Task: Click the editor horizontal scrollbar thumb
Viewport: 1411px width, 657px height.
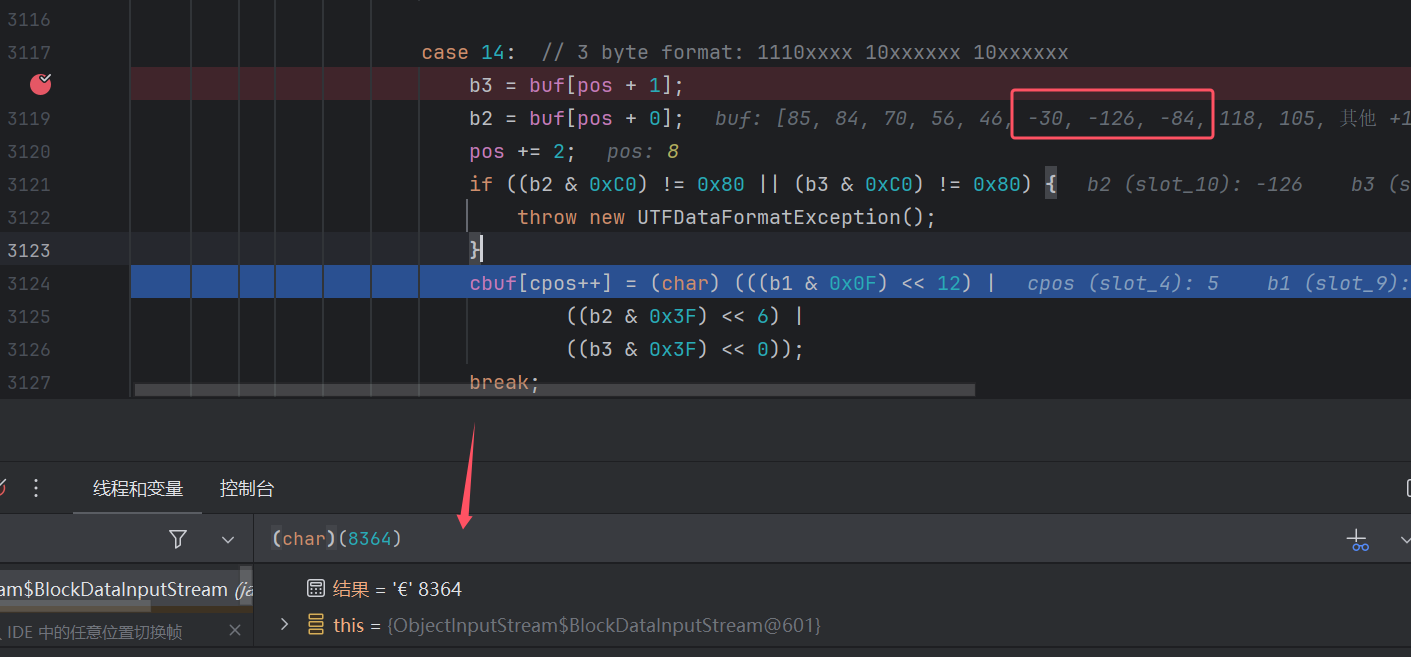Action: pos(554,390)
